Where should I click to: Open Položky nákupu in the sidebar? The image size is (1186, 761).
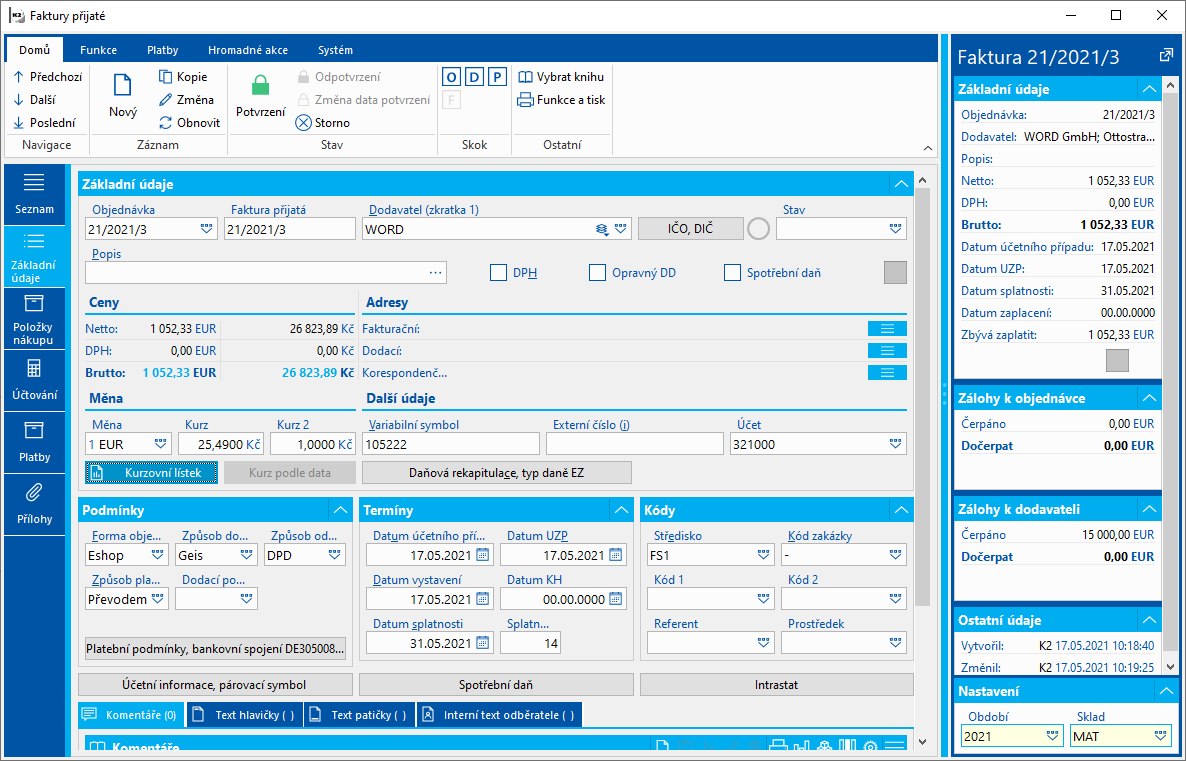tap(34, 318)
